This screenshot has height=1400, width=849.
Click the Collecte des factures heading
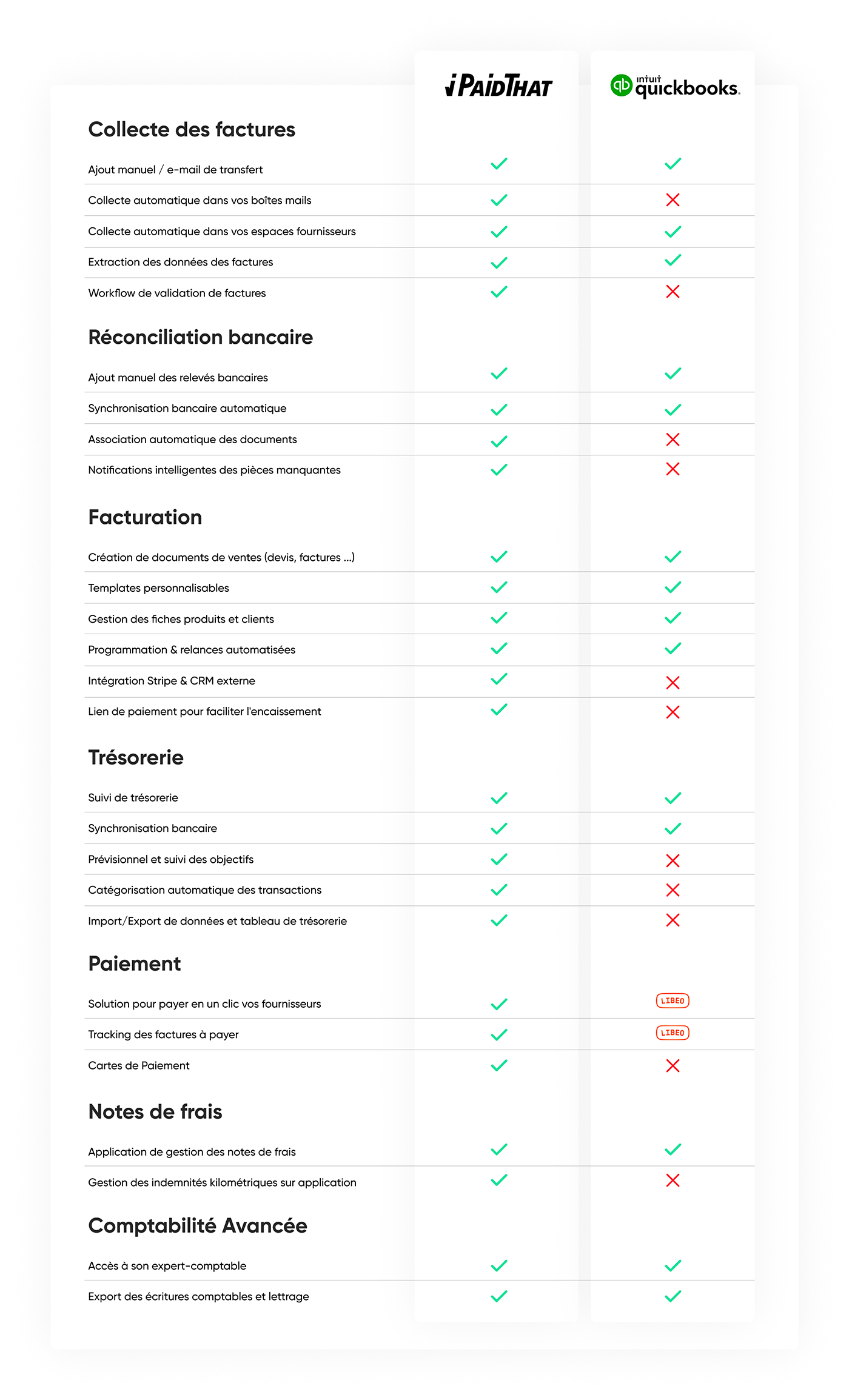click(x=192, y=130)
